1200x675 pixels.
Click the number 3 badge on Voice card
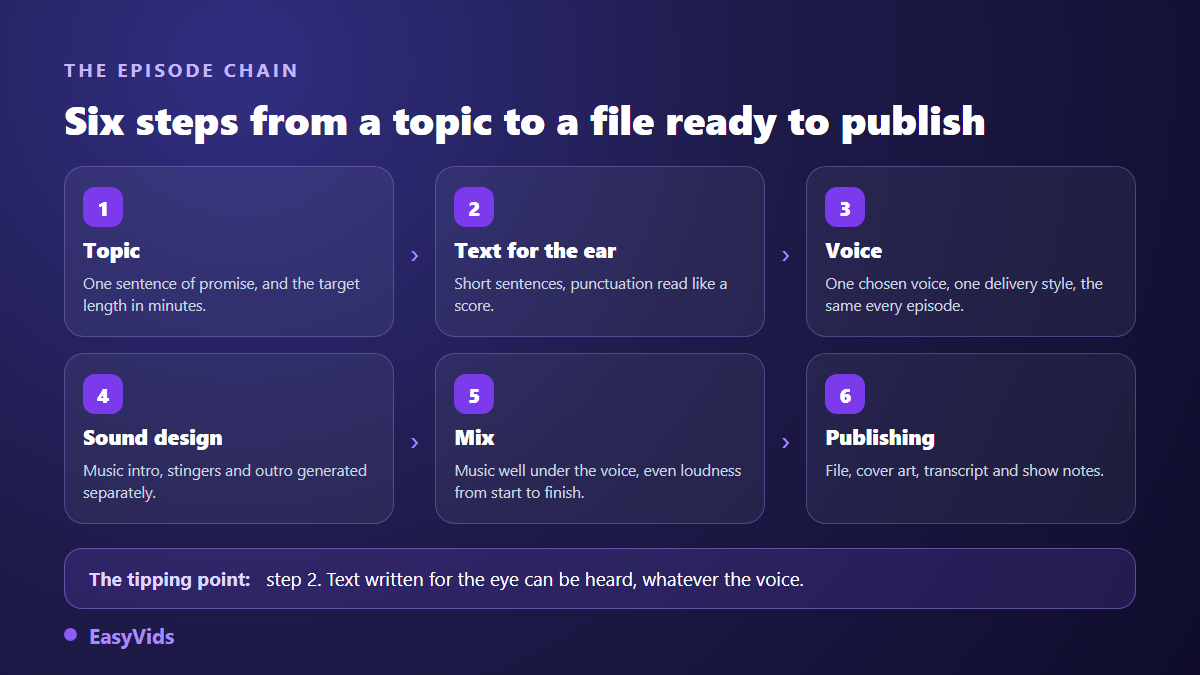tap(845, 208)
